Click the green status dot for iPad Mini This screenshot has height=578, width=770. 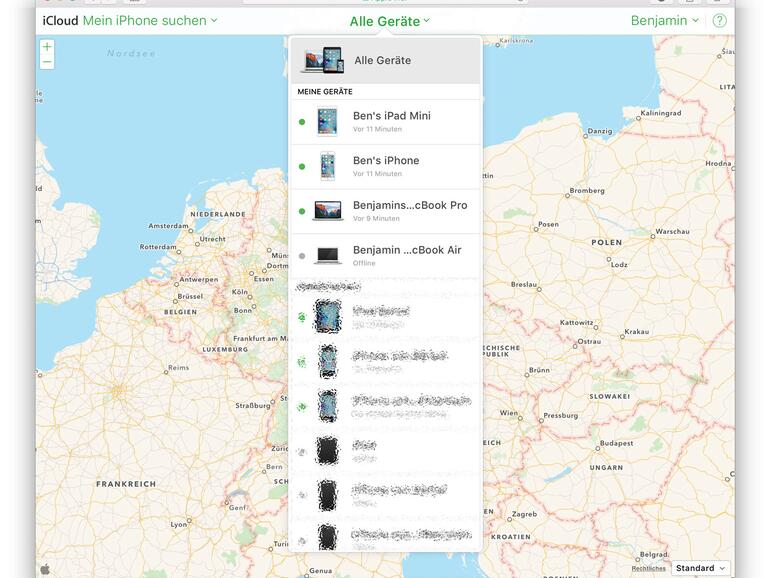[x=302, y=122]
